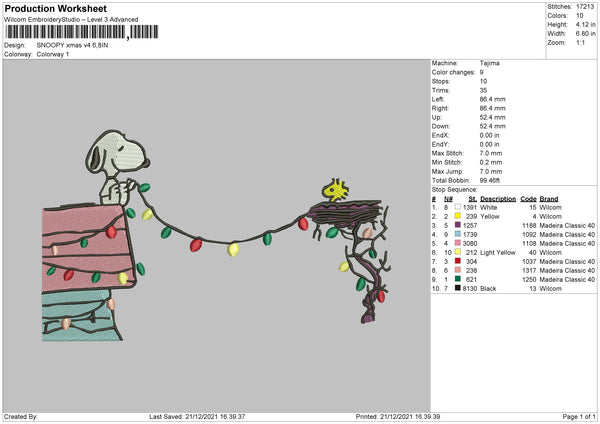The height and width of the screenshot is (424, 600).
Task: Click code '1108' in the 3080 row
Action: [529, 243]
